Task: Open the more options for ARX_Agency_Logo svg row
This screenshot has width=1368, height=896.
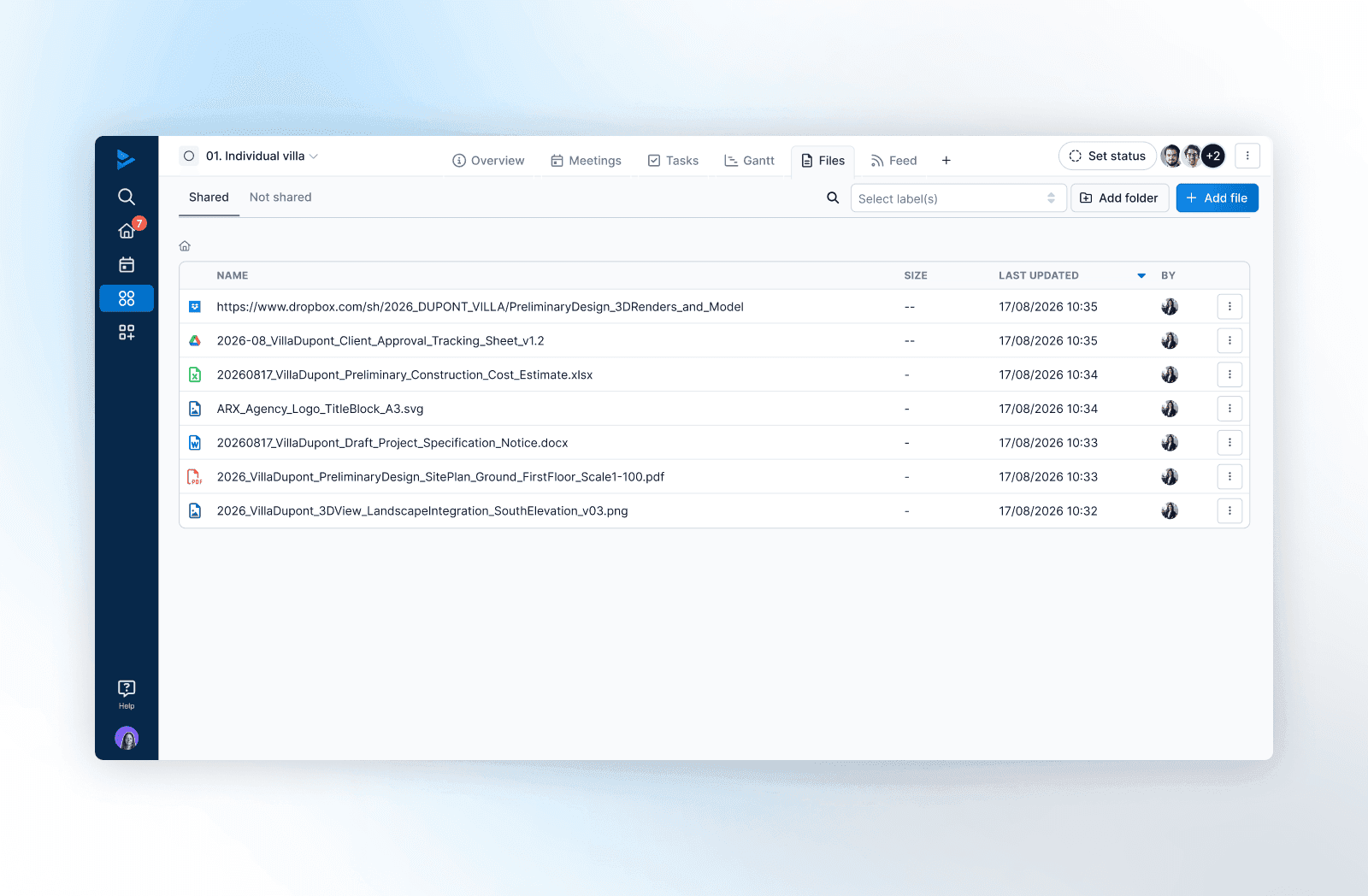Action: point(1229,409)
